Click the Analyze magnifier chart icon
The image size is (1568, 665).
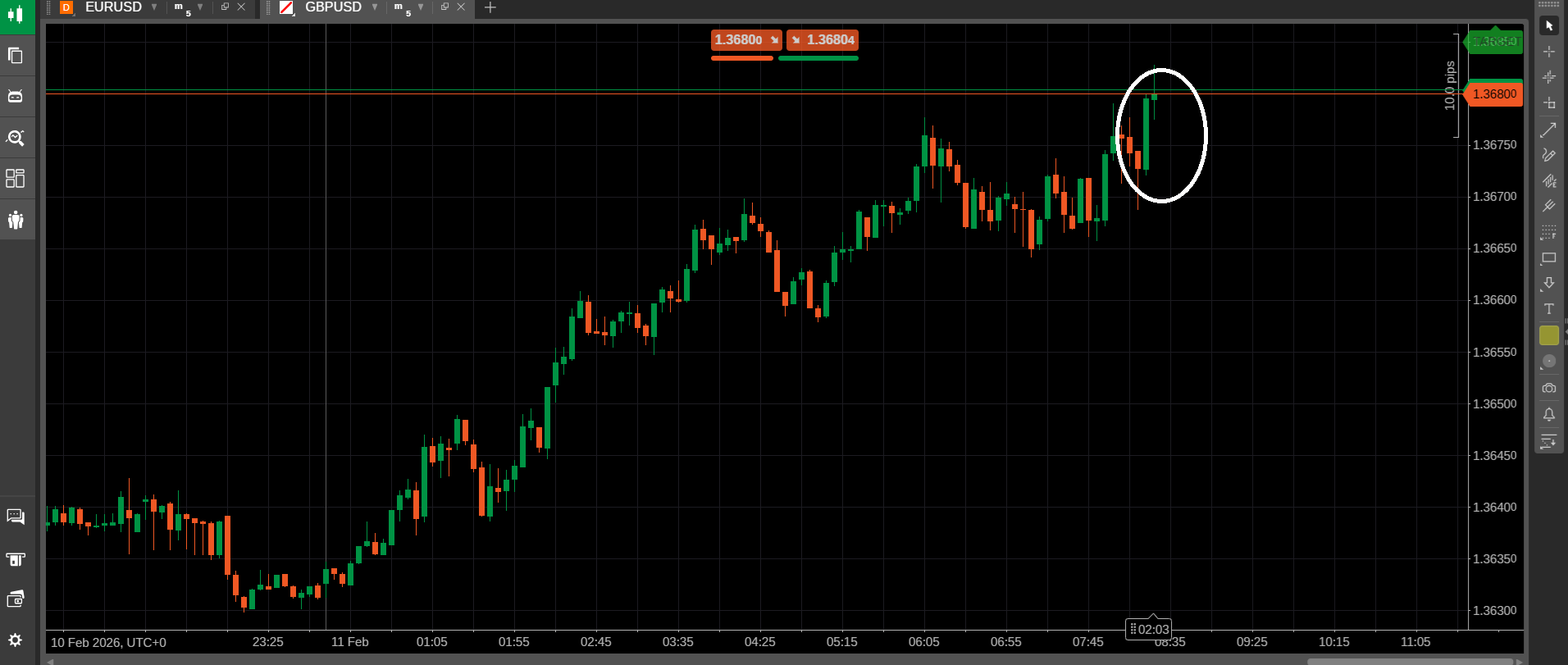pos(16,138)
